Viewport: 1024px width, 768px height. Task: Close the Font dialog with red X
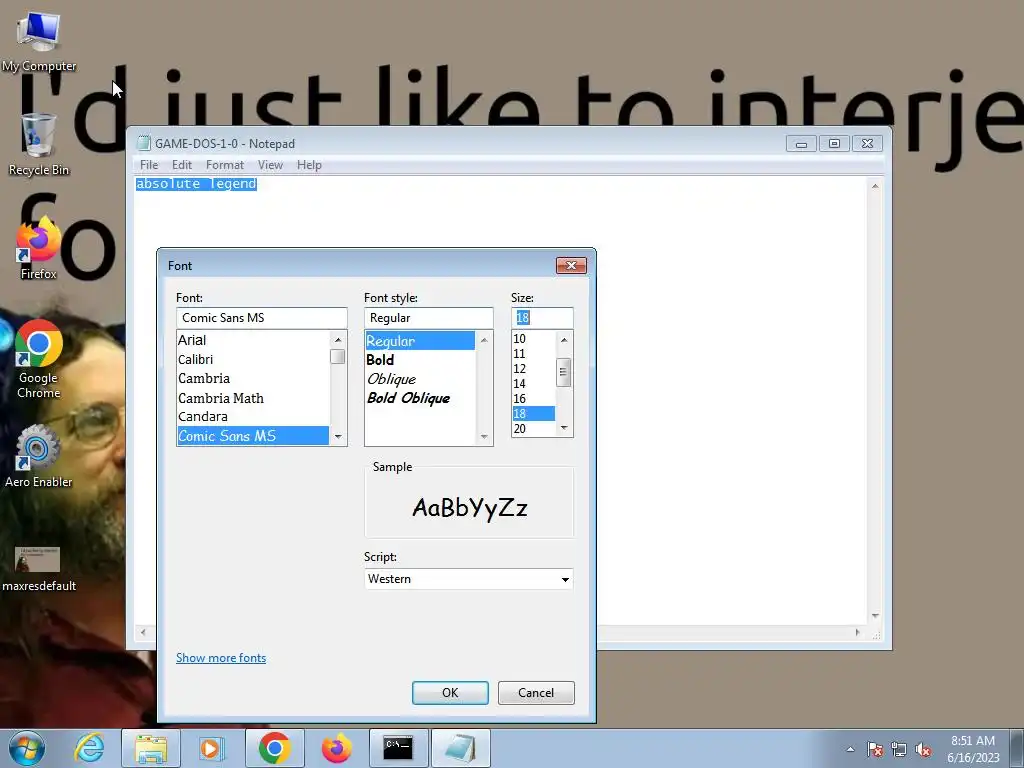[x=571, y=265]
